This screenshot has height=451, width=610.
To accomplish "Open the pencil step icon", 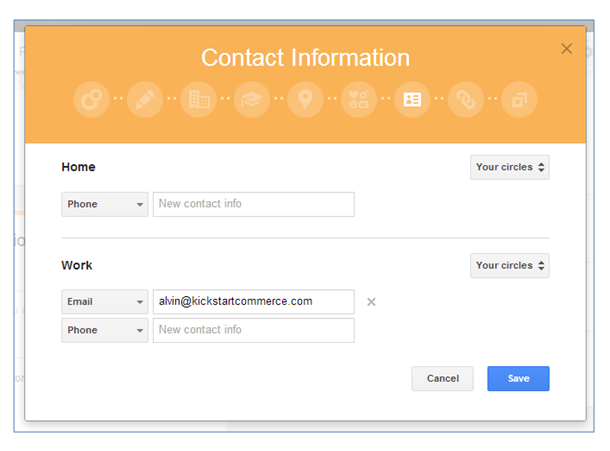I will tap(145, 100).
